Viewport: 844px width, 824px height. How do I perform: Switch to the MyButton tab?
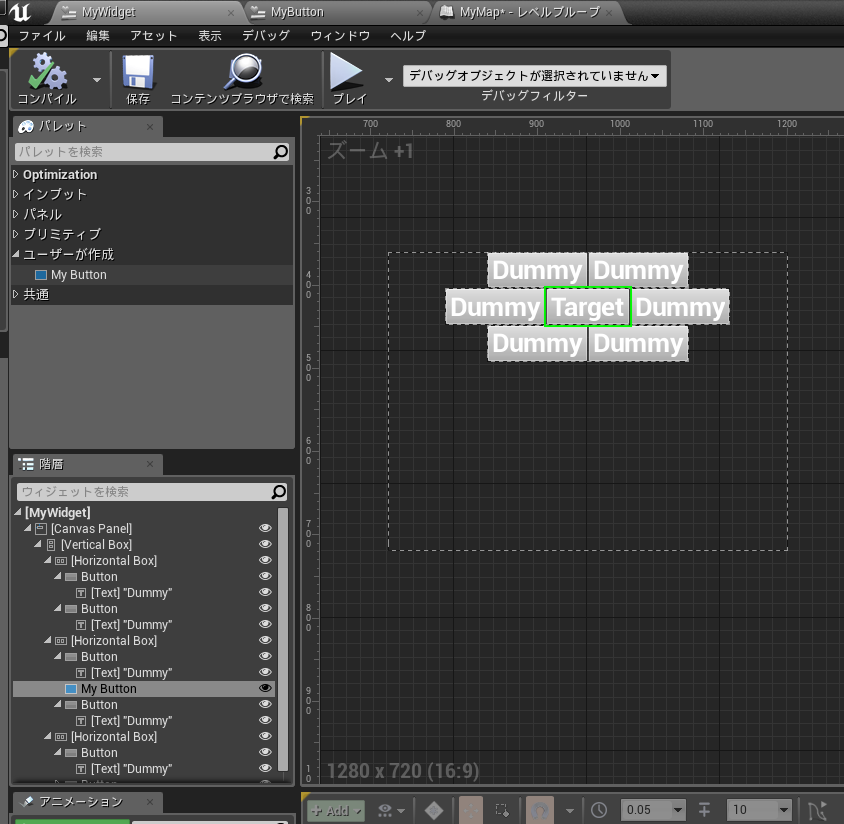point(337,12)
